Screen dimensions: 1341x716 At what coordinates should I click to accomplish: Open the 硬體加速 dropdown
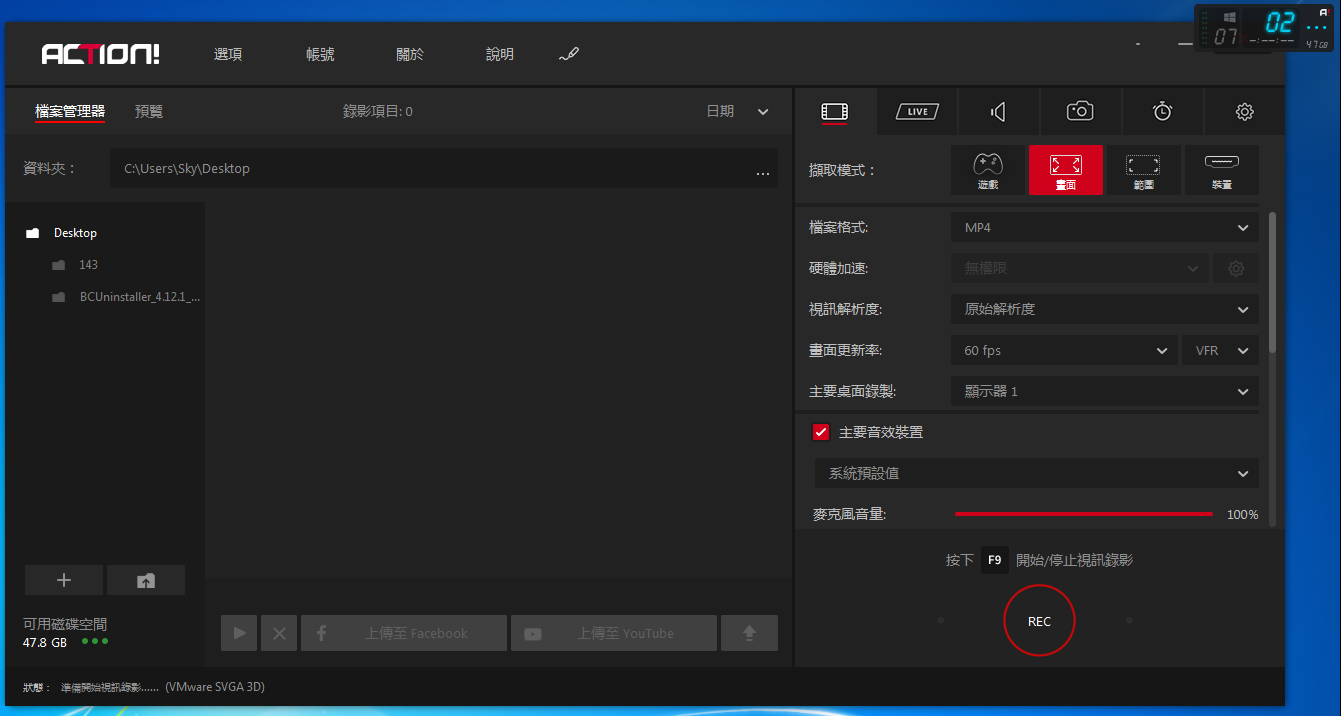click(x=1080, y=268)
